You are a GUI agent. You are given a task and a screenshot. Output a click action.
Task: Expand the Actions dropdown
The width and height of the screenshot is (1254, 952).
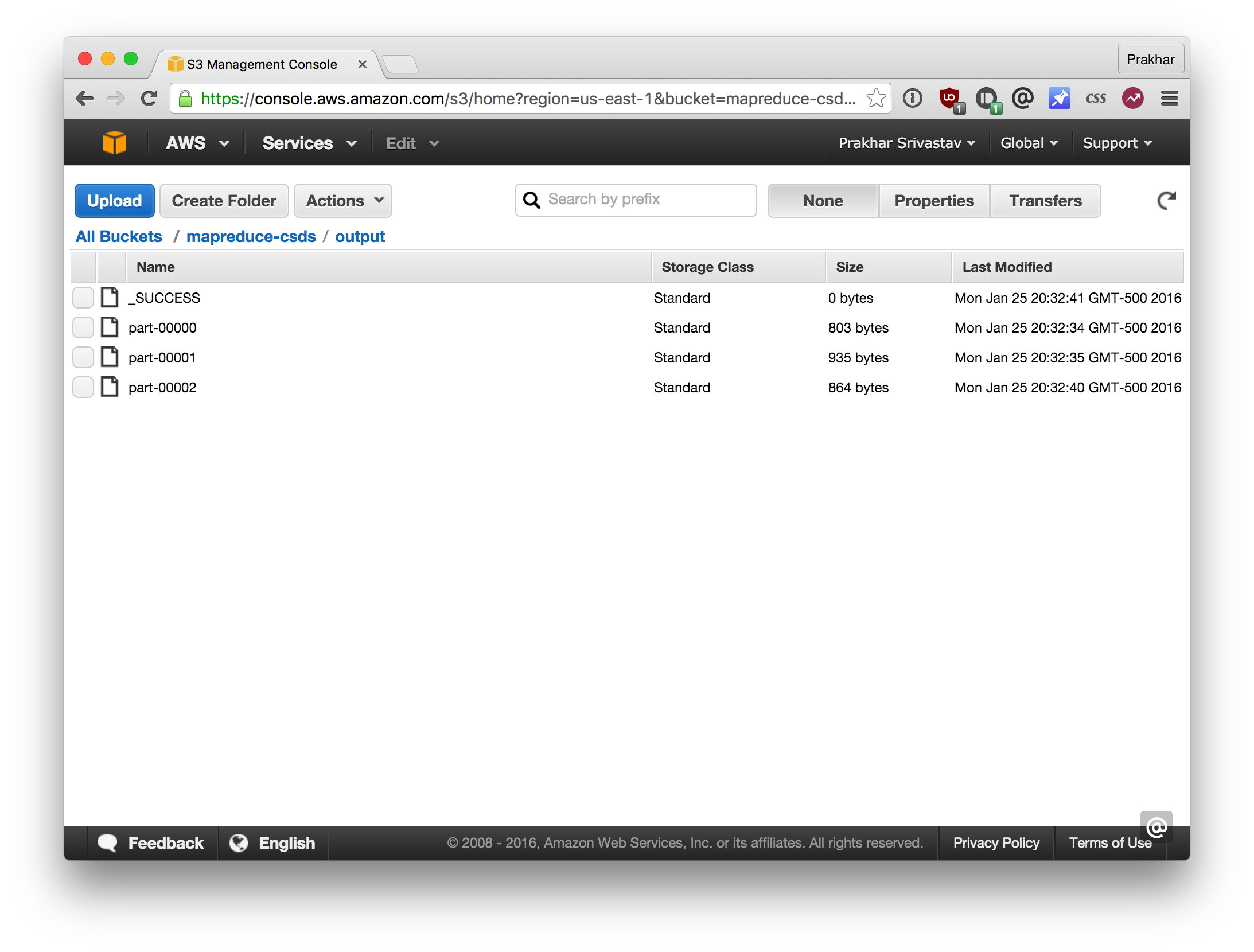(x=343, y=201)
